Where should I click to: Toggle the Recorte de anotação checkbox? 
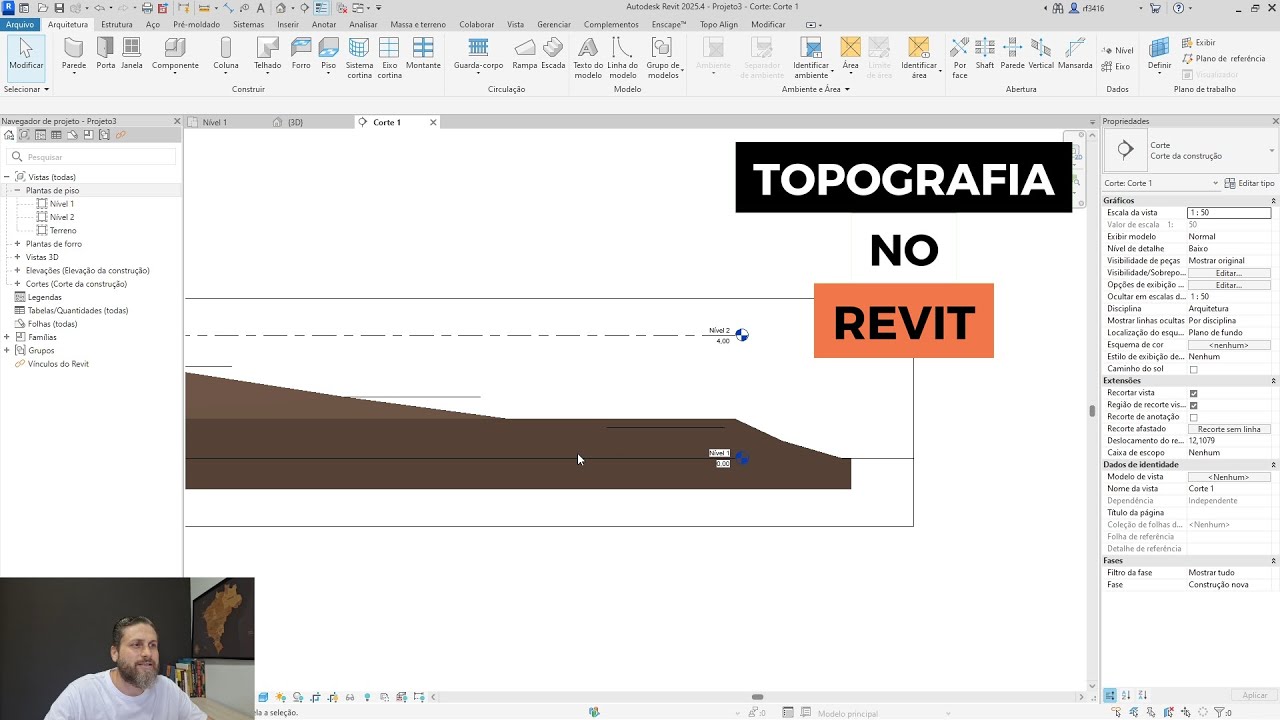1193,417
